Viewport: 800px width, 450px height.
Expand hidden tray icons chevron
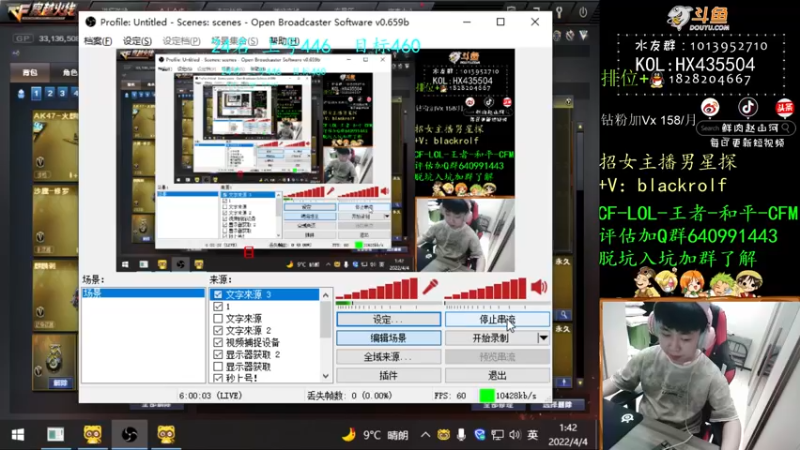[x=425, y=435]
